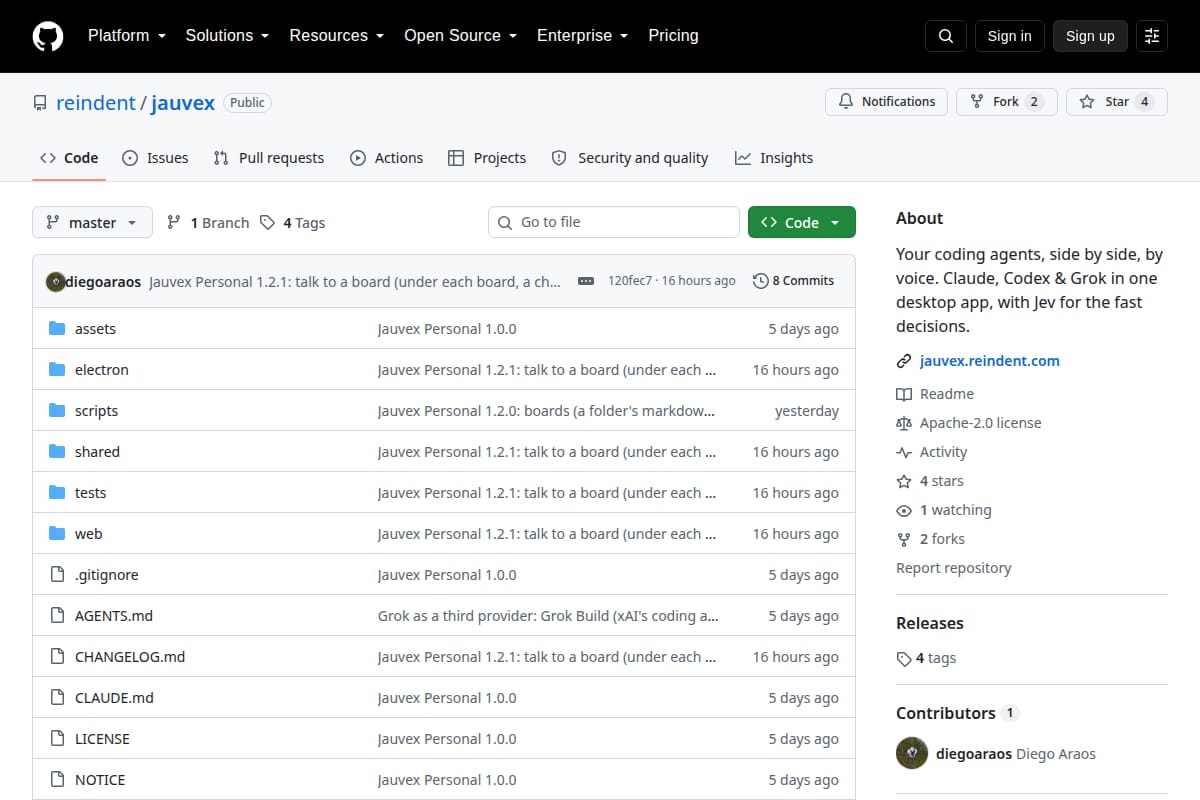Switch to the Issues tab
The height and width of the screenshot is (800, 1200).
[x=155, y=158]
